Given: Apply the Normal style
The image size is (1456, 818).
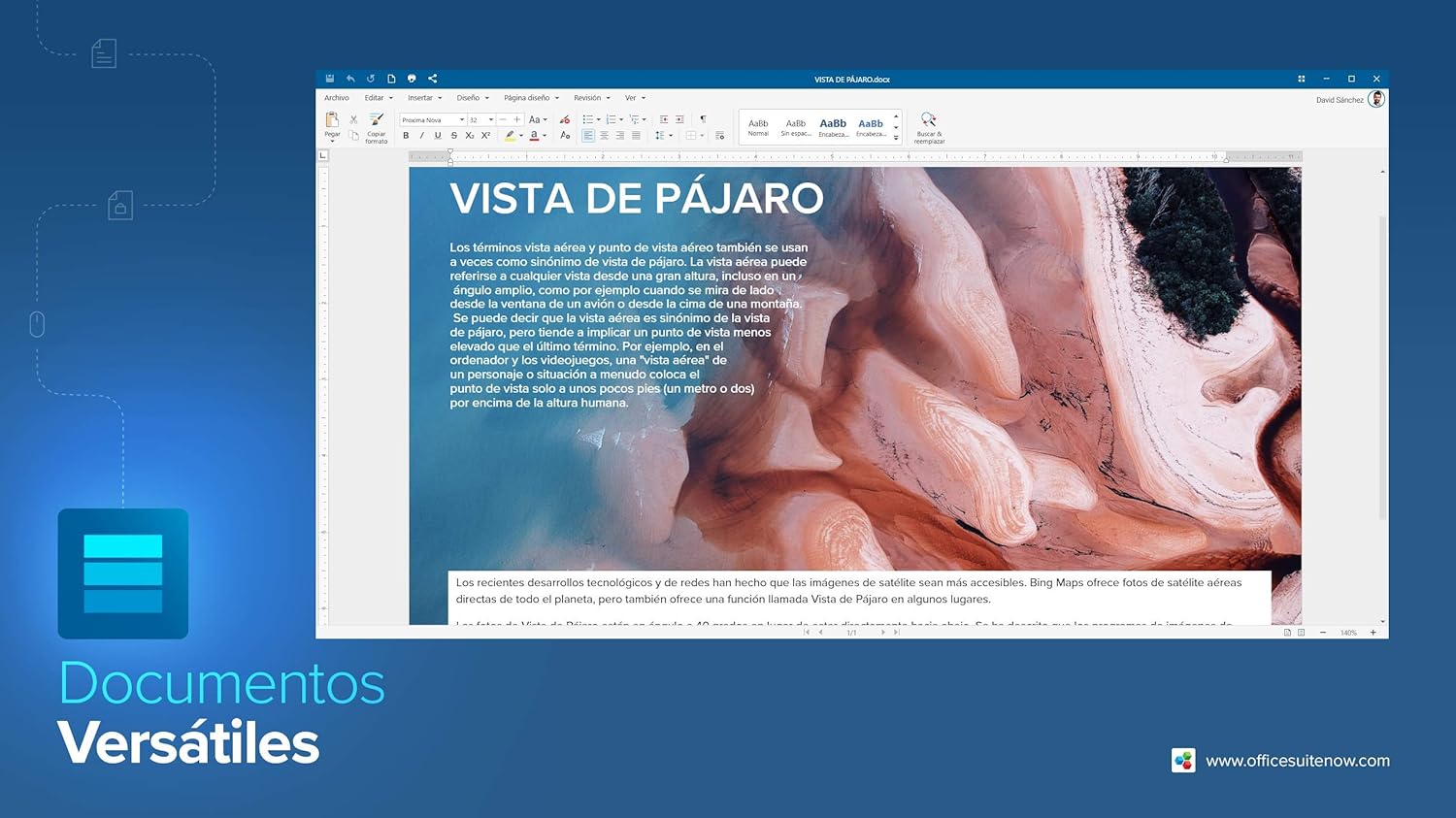Looking at the screenshot, I should [x=758, y=127].
